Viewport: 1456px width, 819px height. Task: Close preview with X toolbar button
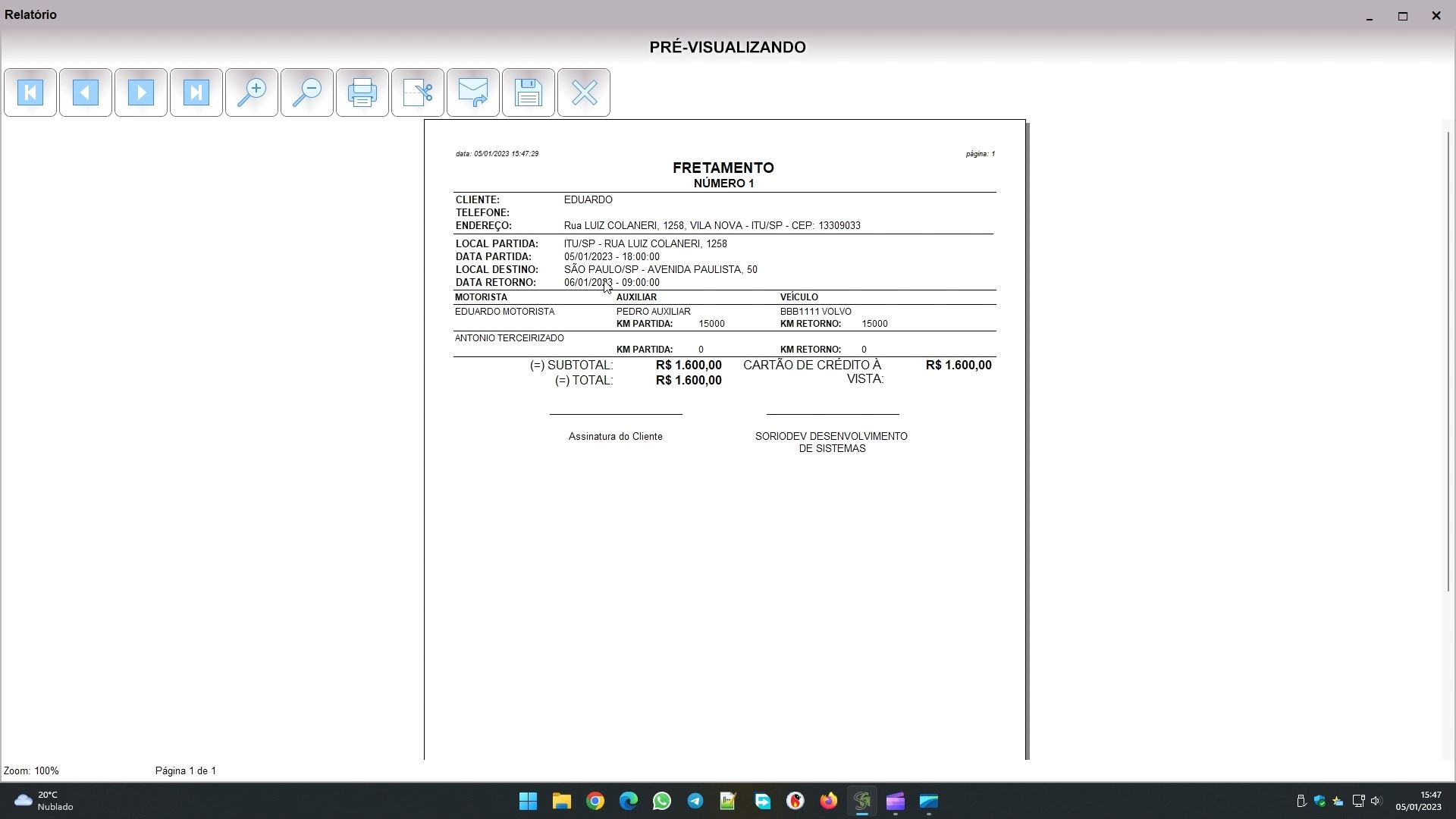584,93
